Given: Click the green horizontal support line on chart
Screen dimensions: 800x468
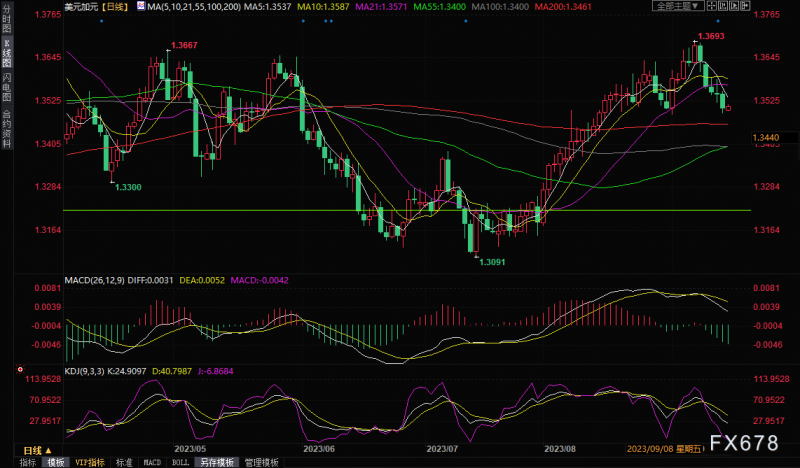Looking at the screenshot, I should [x=407, y=210].
